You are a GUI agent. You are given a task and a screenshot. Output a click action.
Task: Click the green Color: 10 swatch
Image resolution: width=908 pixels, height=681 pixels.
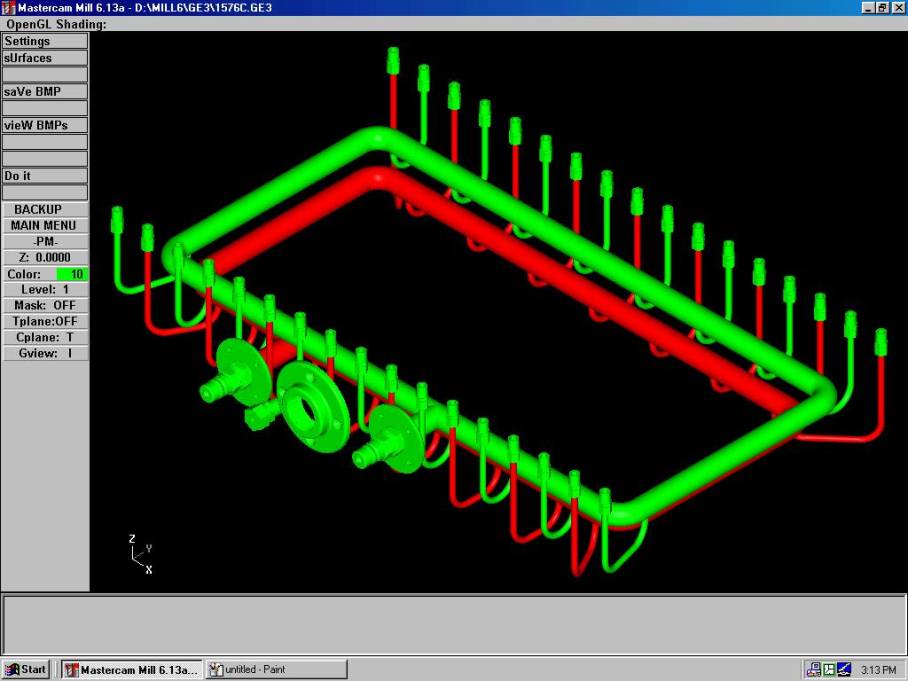tap(69, 273)
